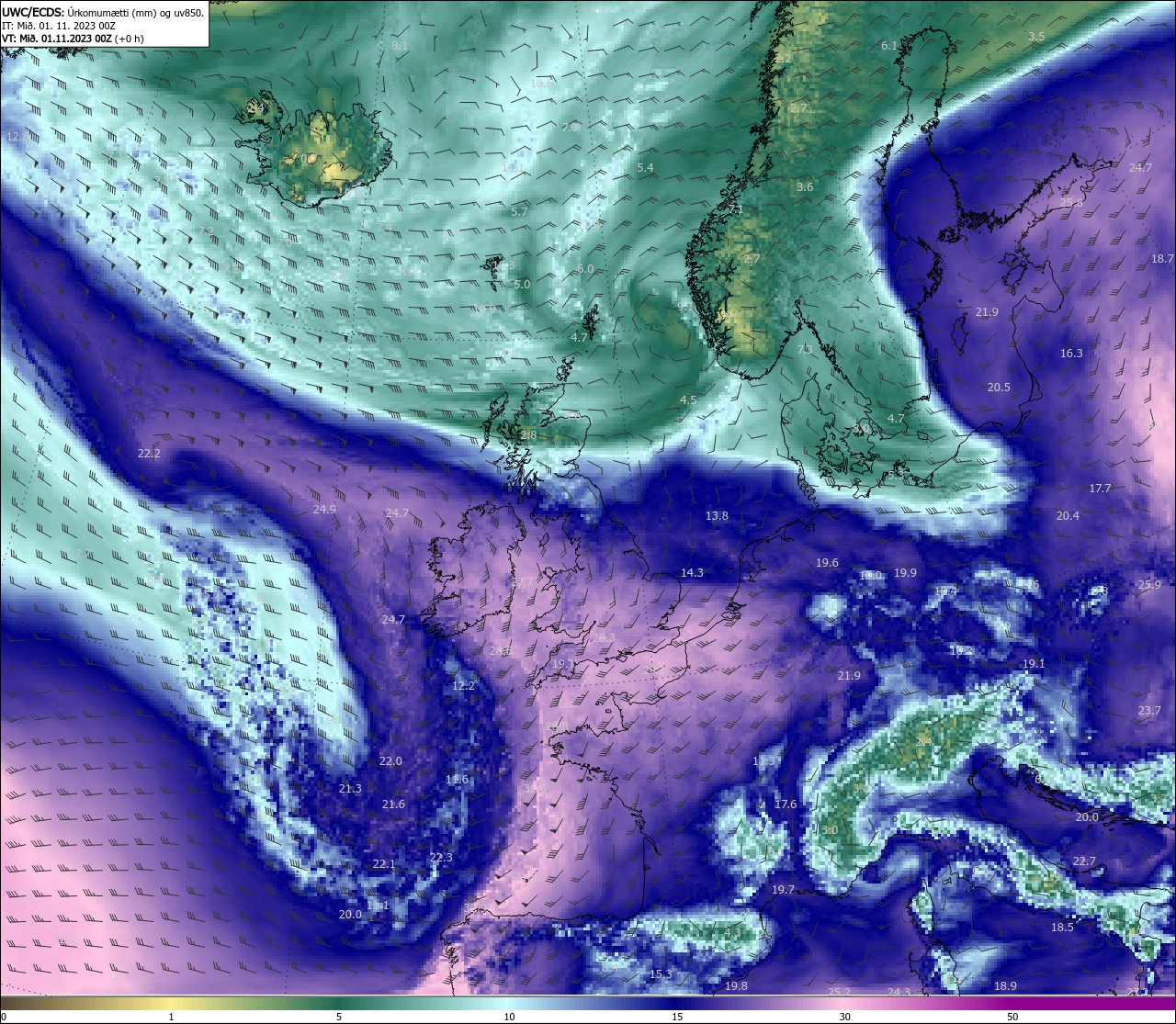Click the 3.5 value in top right corner
The width and height of the screenshot is (1176, 1024).
point(1035,37)
